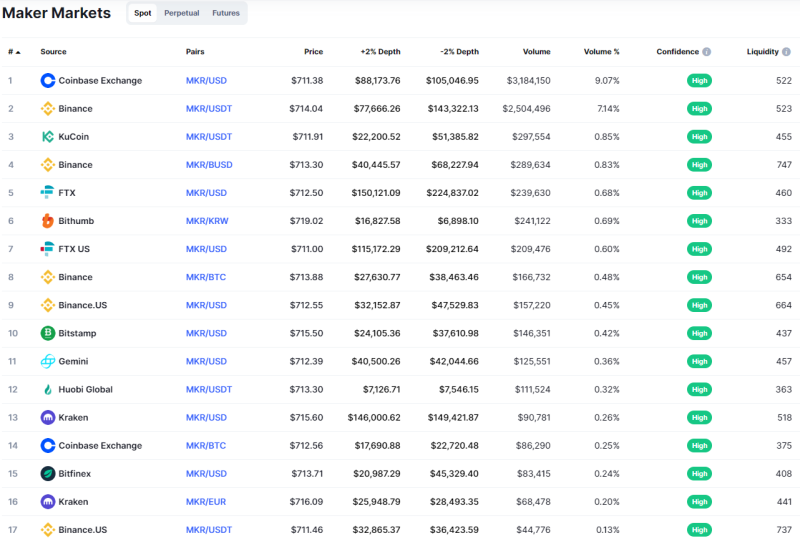Screen dimensions: 800x541
Task: Open the MKR/BUSD pair link
Action: (209, 165)
